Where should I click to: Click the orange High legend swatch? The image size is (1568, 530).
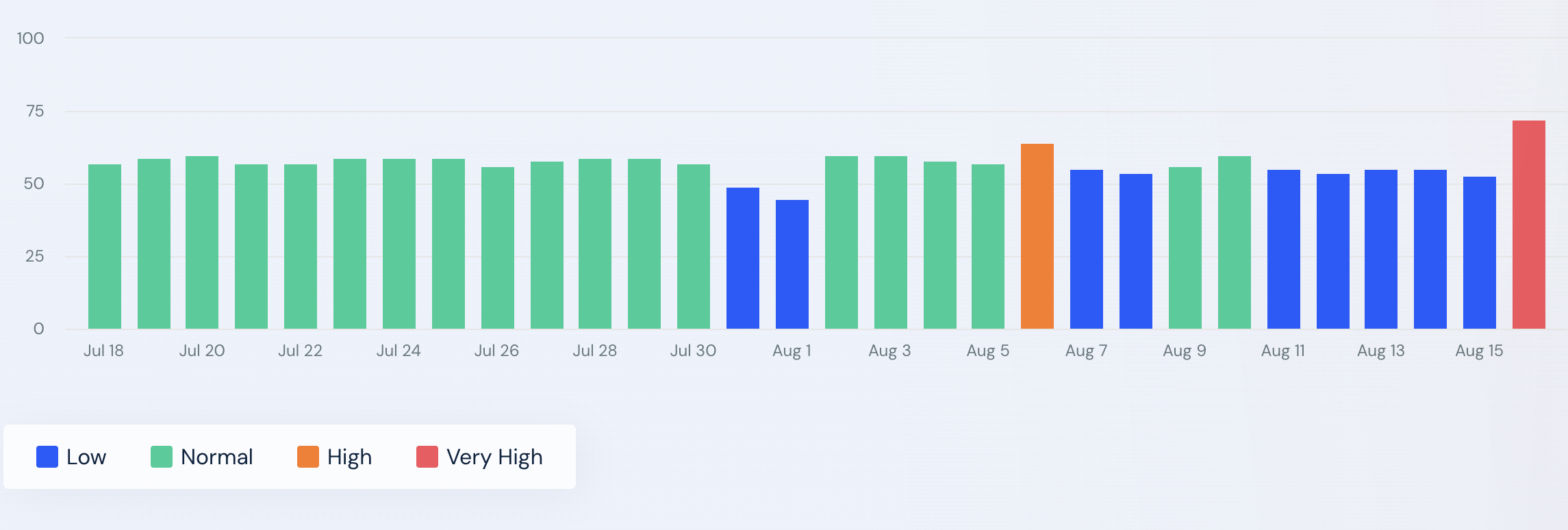[x=308, y=457]
